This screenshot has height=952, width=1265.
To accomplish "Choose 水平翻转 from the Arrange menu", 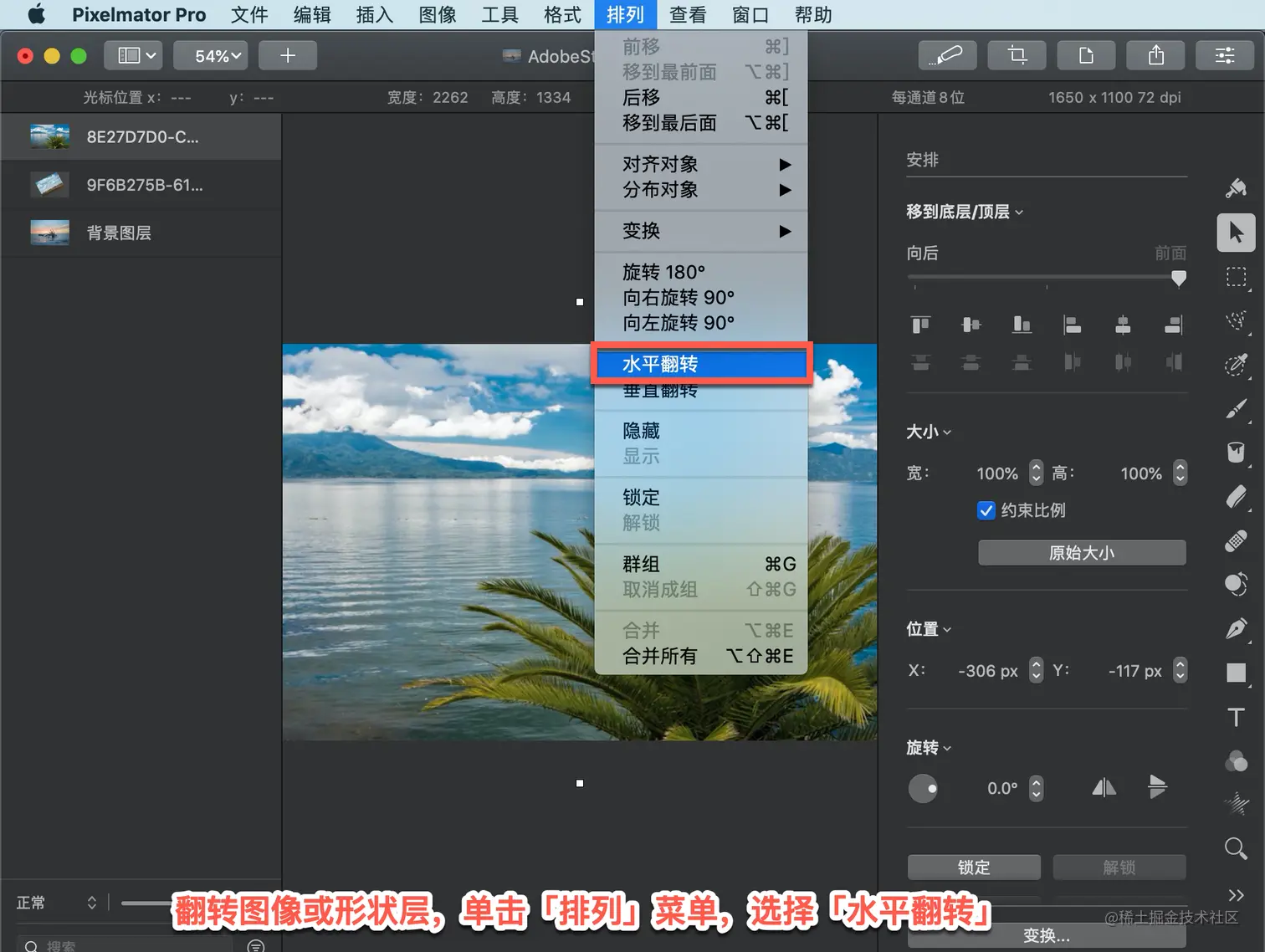I will pyautogui.click(x=701, y=363).
